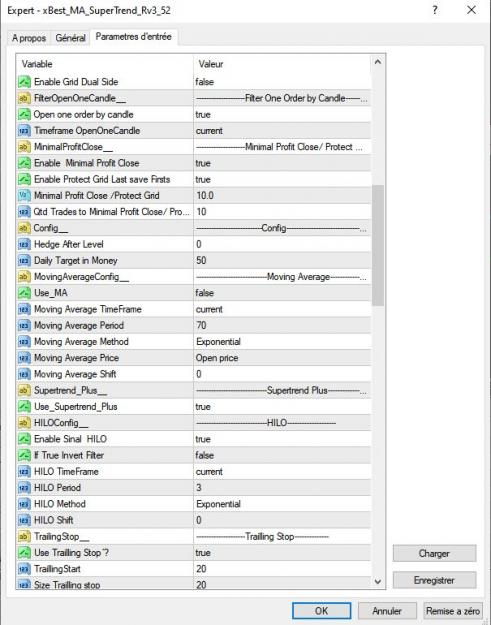Viewport: 491px width, 625px height.
Task: Click the Remise a zéro button
Action: tap(453, 611)
